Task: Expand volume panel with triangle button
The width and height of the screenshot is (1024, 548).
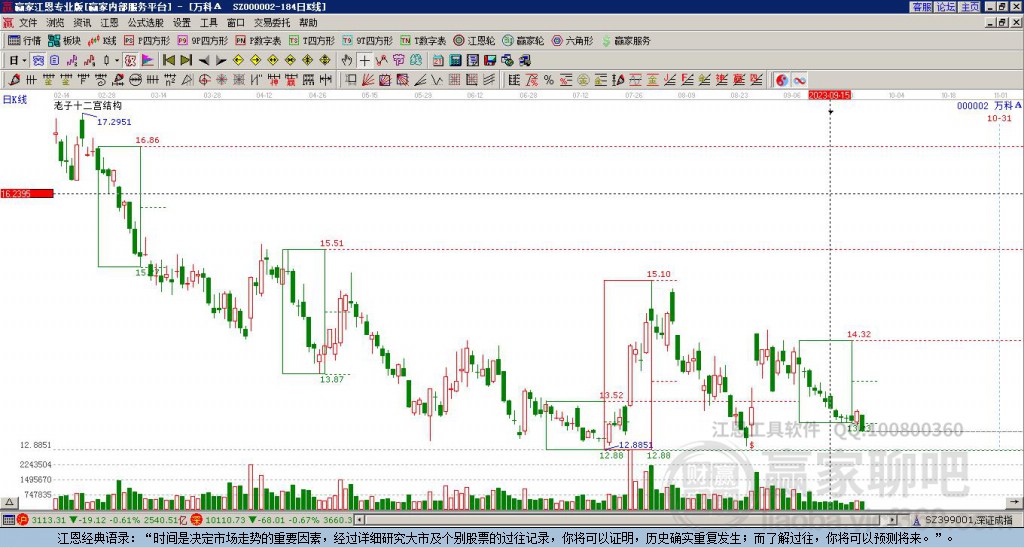Action: [x=9, y=503]
